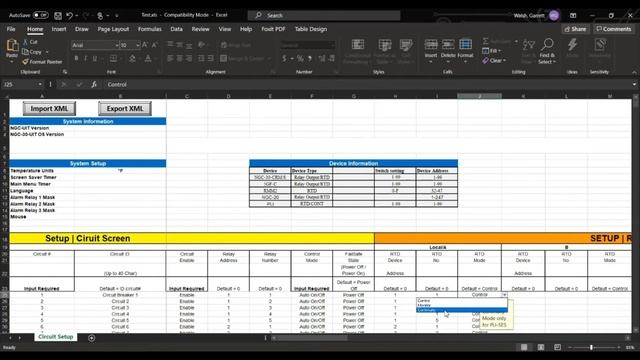
Task: Align text to the right
Action: tap(189, 59)
